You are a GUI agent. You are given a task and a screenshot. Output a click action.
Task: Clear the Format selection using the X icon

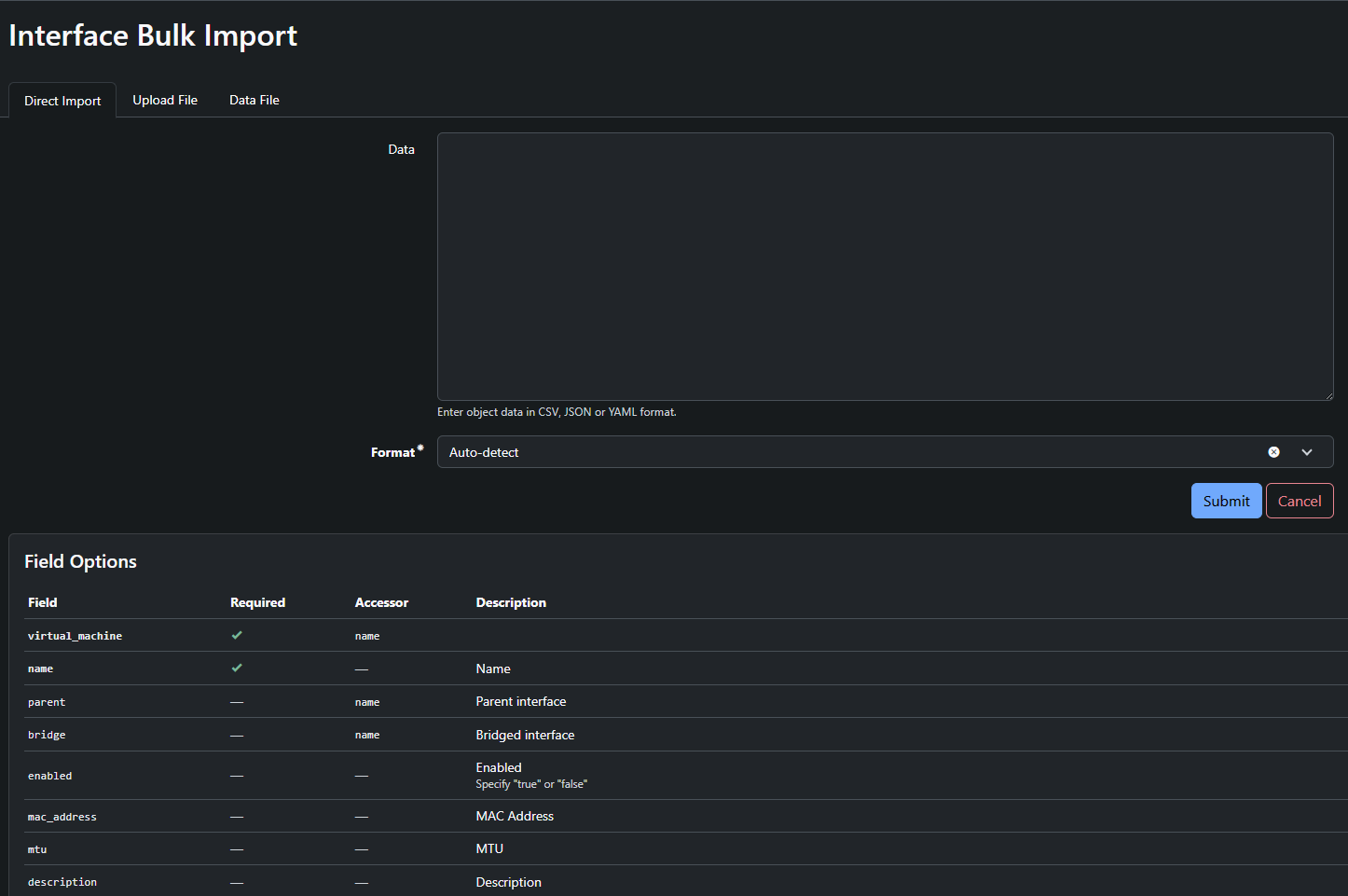tap(1273, 451)
